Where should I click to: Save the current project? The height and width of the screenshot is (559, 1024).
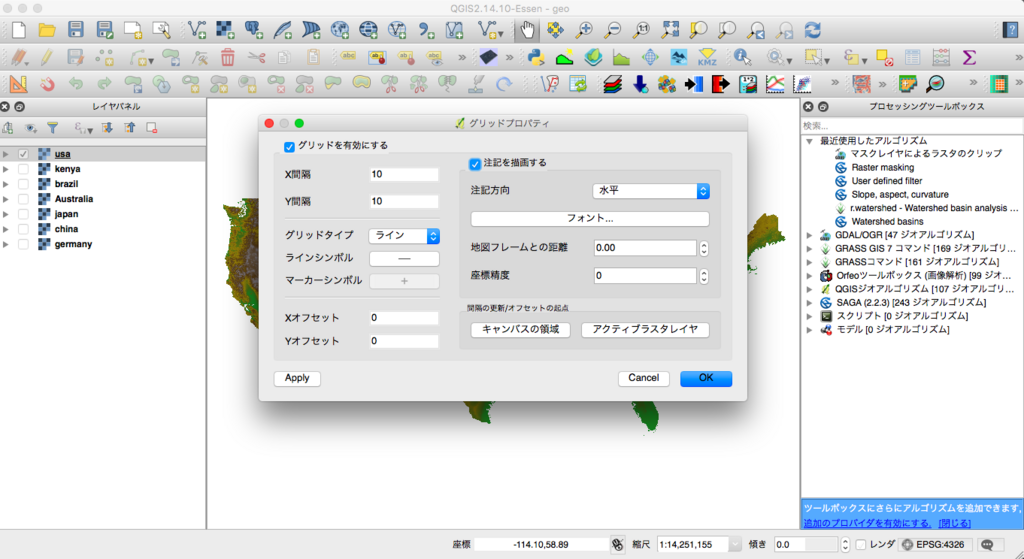point(76,29)
